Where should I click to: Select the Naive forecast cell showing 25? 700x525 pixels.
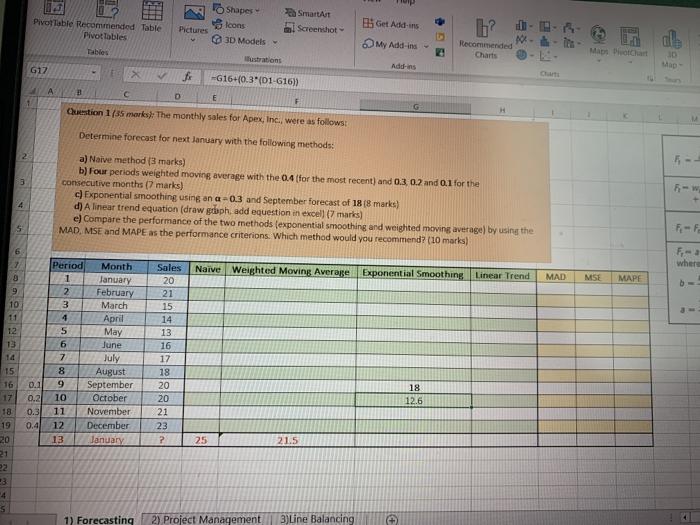(x=201, y=440)
